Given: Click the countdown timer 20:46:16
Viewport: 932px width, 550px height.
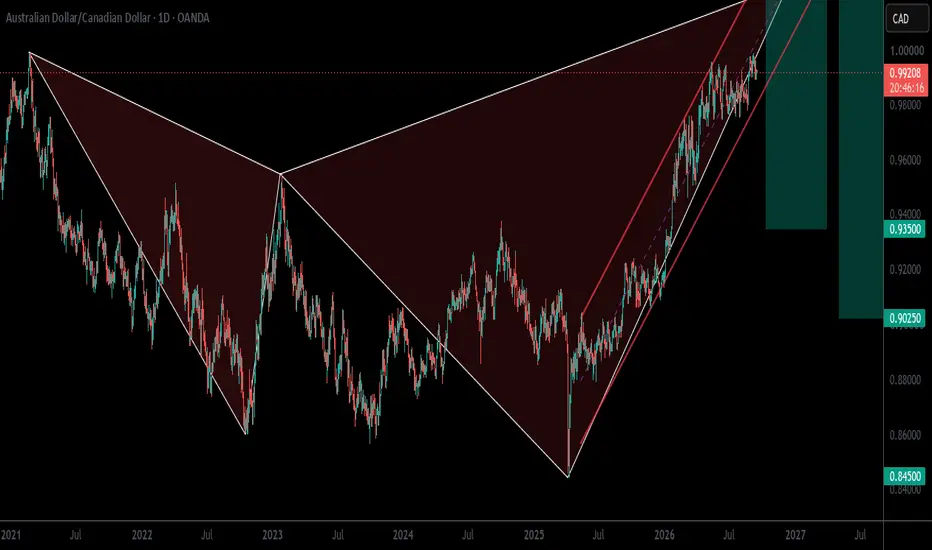Looking at the screenshot, I should 906,89.
